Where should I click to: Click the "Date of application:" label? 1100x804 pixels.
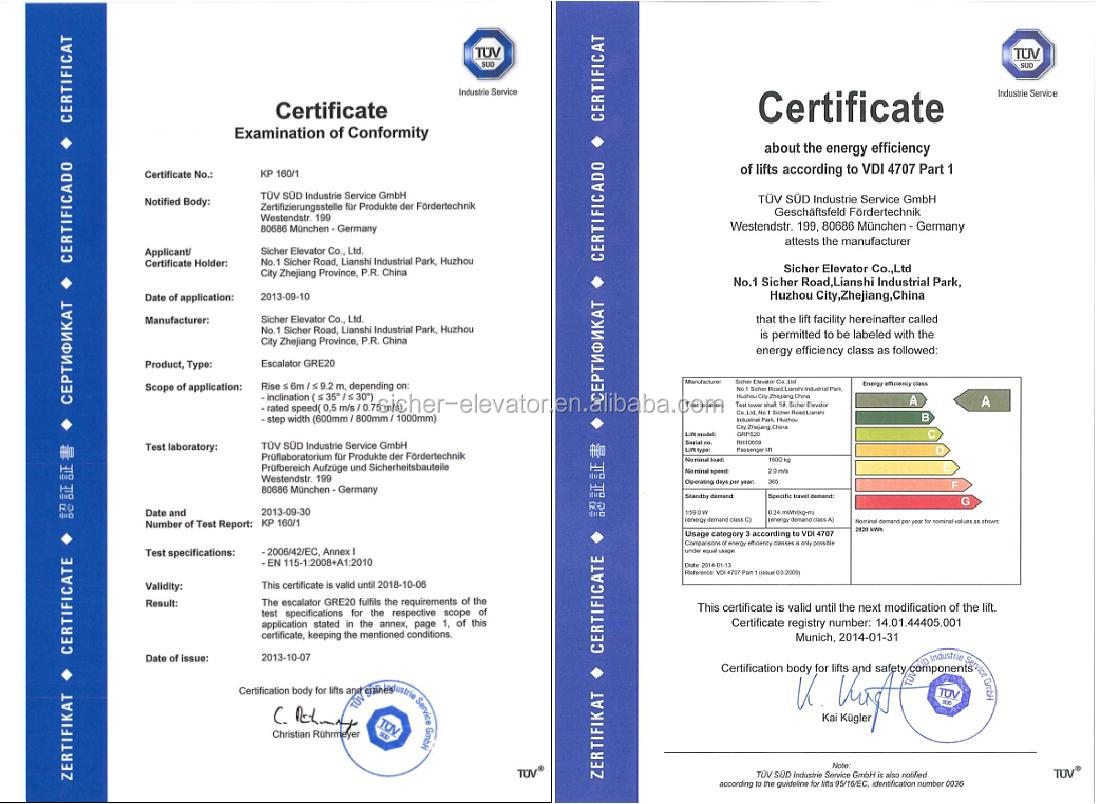[x=189, y=297]
